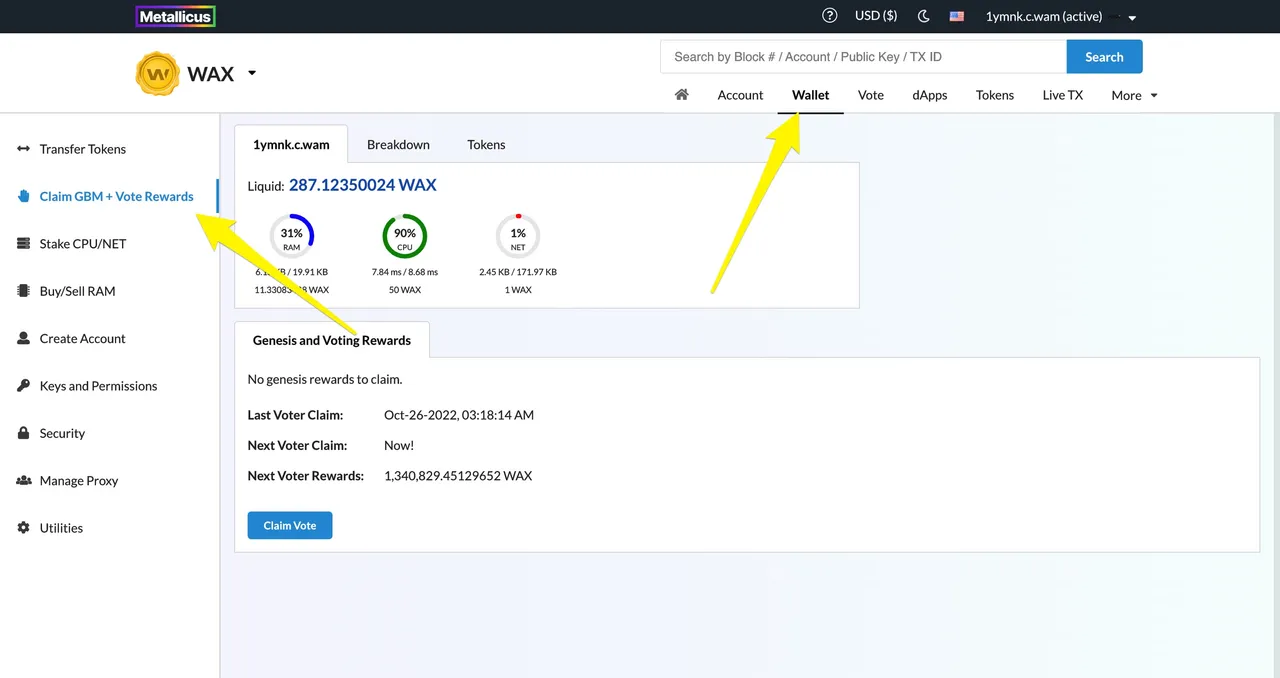Click the Liquid 287.12350024 WAX balance

(363, 185)
